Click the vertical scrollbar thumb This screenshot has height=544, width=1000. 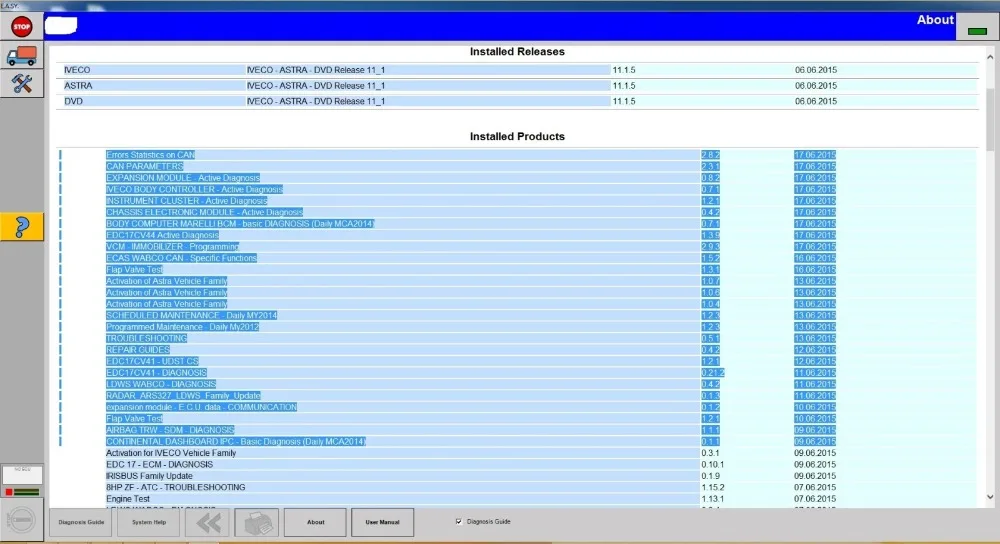click(990, 118)
